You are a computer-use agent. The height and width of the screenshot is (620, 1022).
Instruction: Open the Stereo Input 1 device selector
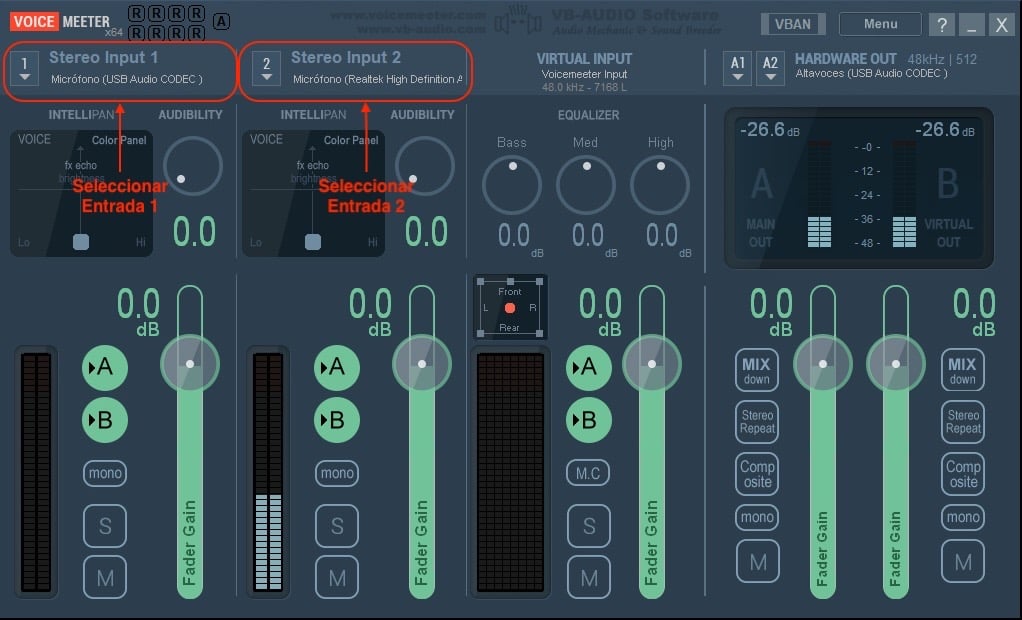coord(24,68)
